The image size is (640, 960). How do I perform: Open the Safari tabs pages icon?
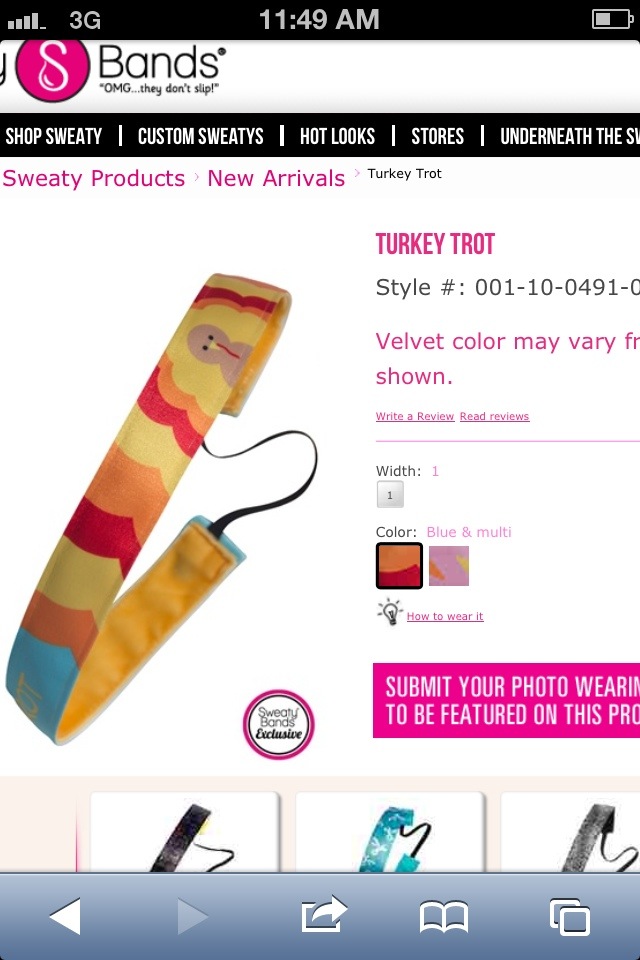pyautogui.click(x=570, y=917)
